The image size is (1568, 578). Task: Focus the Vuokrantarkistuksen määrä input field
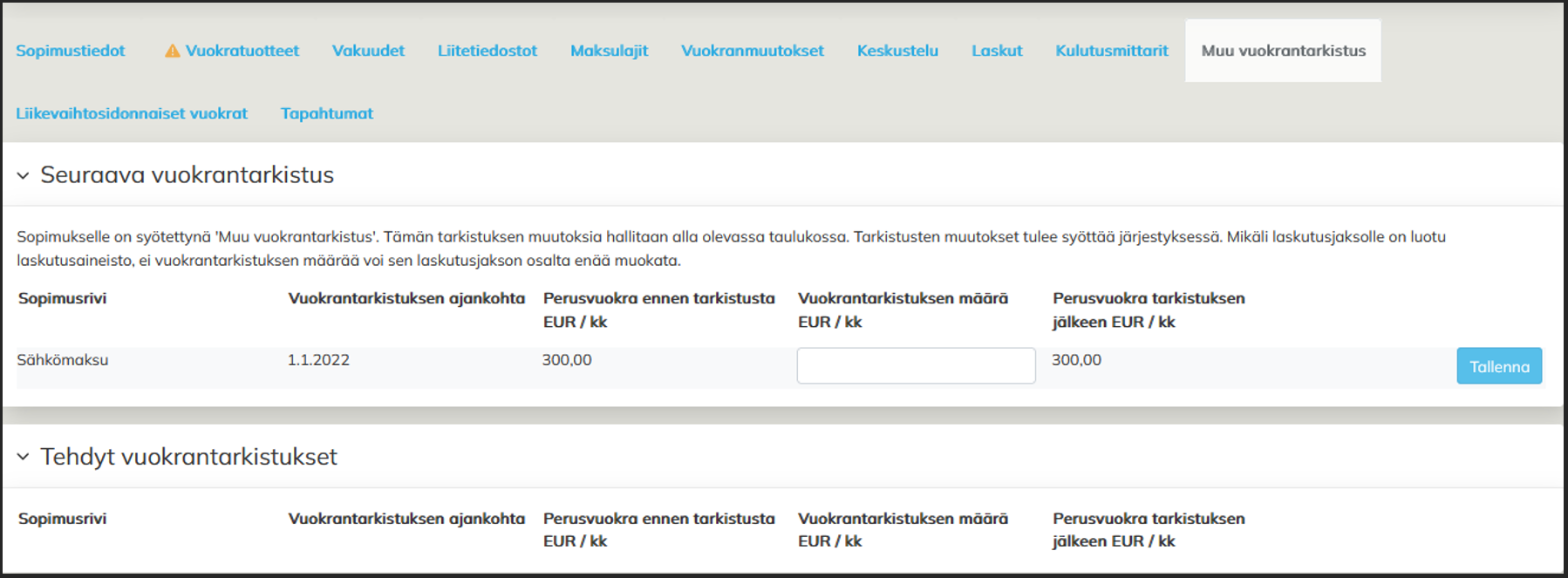916,366
